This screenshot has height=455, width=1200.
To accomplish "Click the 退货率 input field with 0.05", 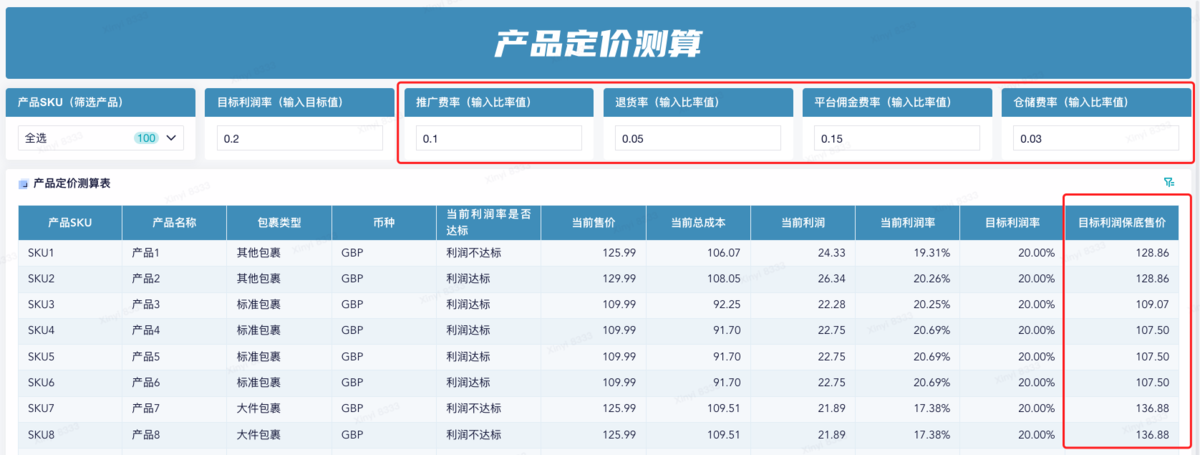I will pos(698,138).
